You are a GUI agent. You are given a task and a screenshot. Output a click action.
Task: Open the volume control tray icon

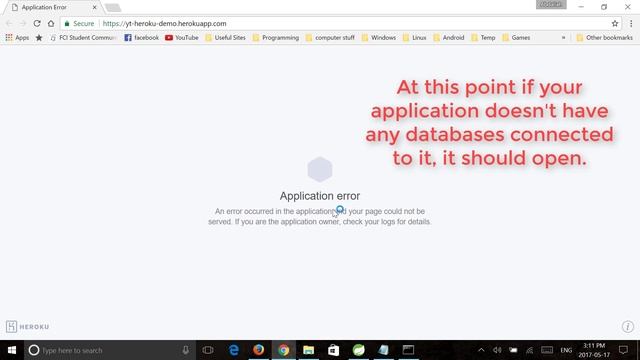coord(497,350)
